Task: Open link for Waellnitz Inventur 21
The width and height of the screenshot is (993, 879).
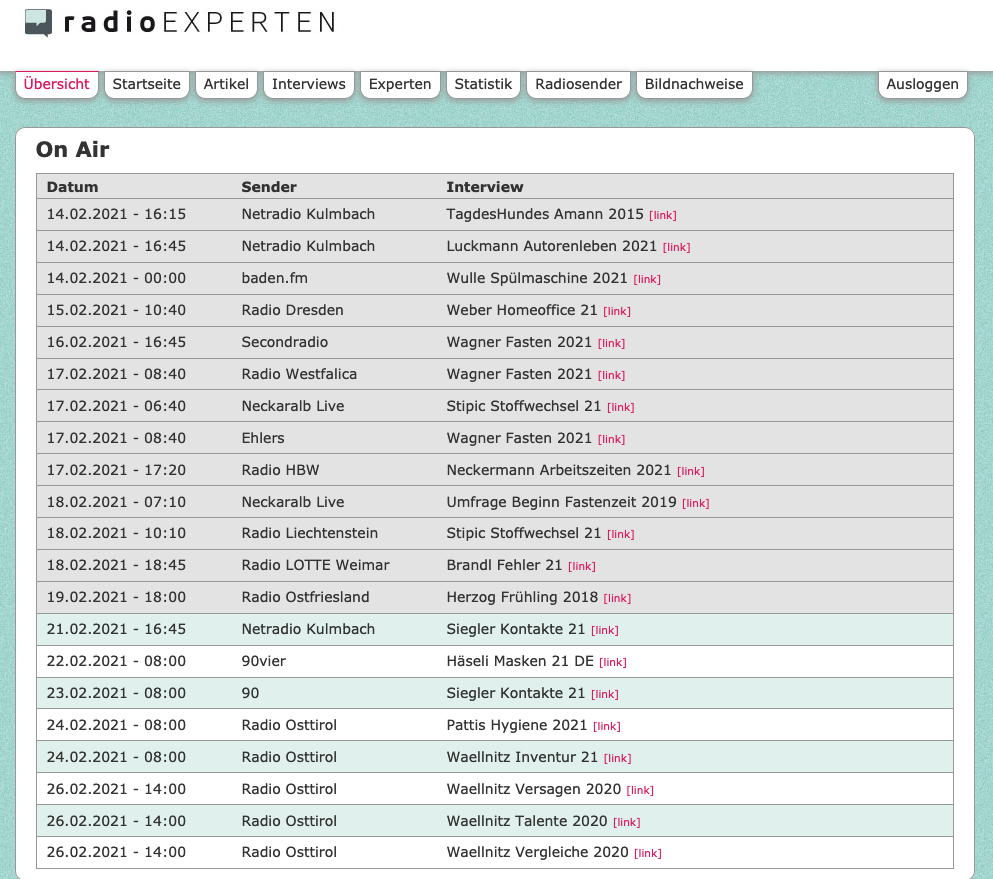Action: pos(617,758)
